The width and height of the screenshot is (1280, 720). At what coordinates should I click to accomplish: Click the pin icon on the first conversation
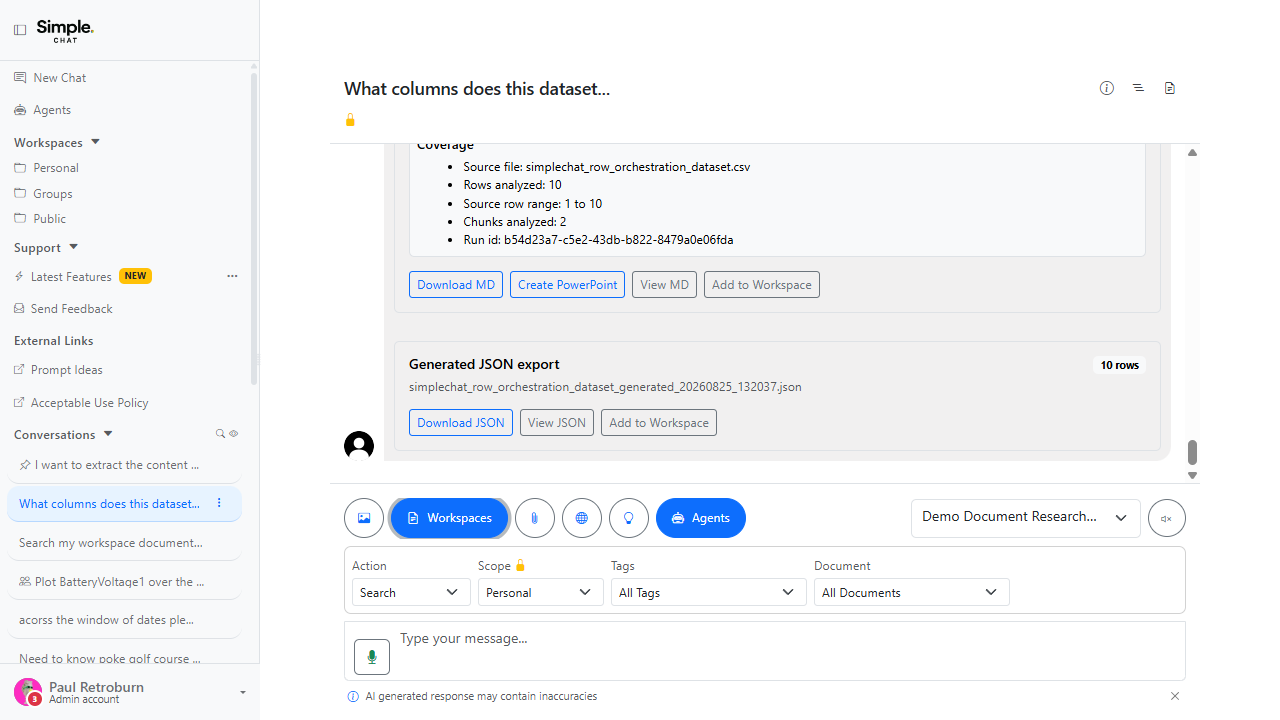[x=25, y=465]
